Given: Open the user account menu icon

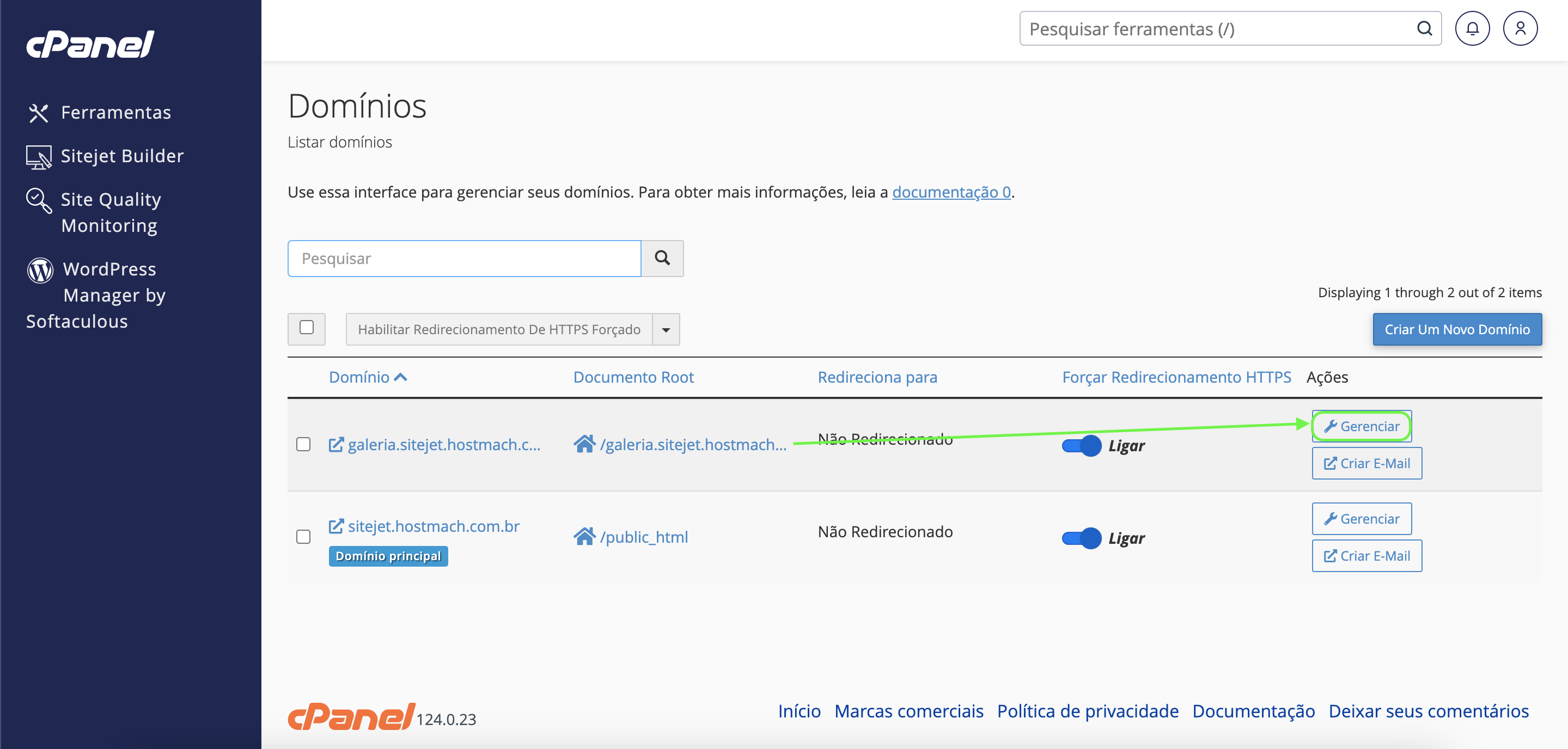Looking at the screenshot, I should [x=1520, y=29].
